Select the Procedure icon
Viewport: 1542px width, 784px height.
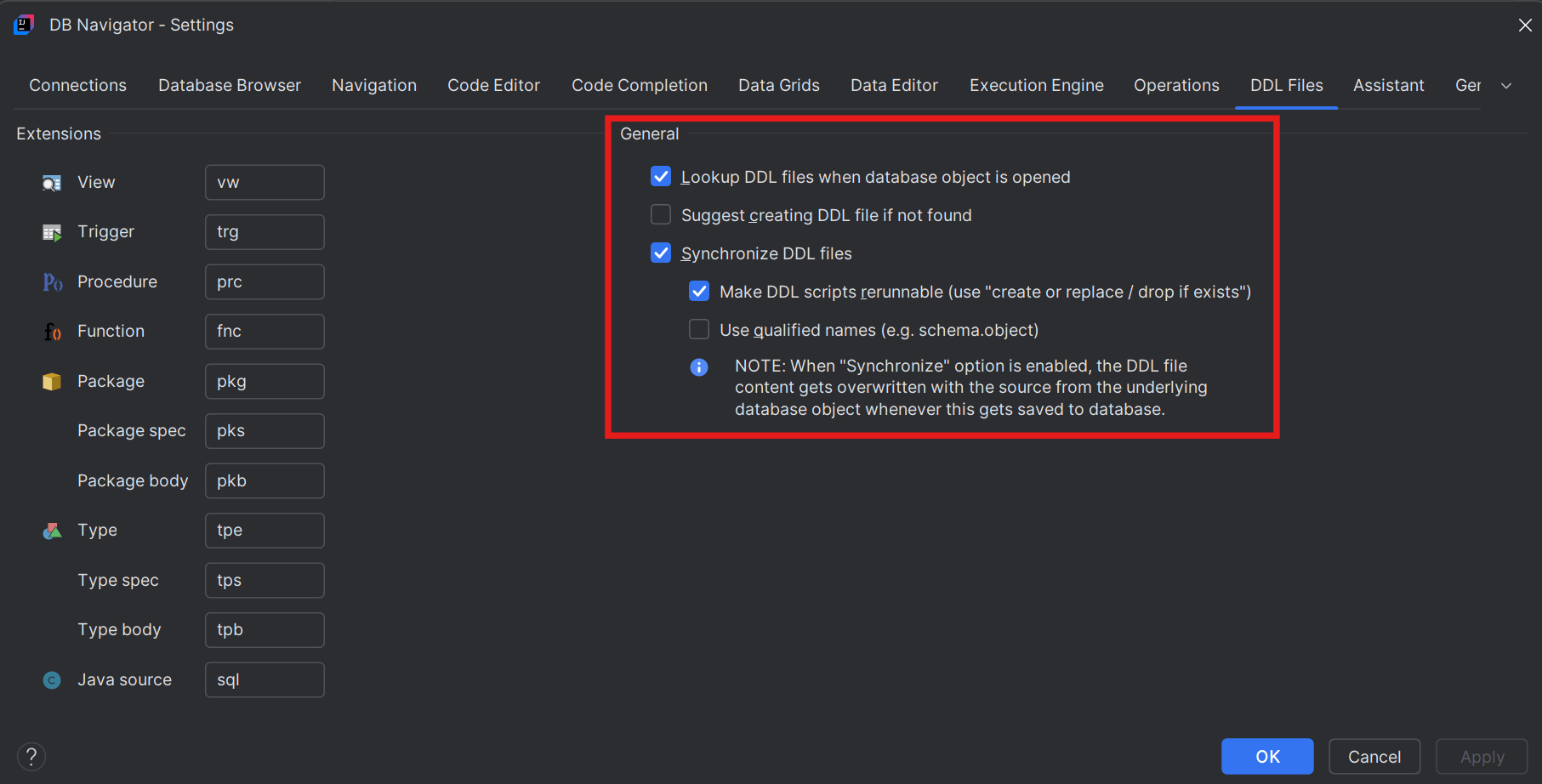[51, 281]
